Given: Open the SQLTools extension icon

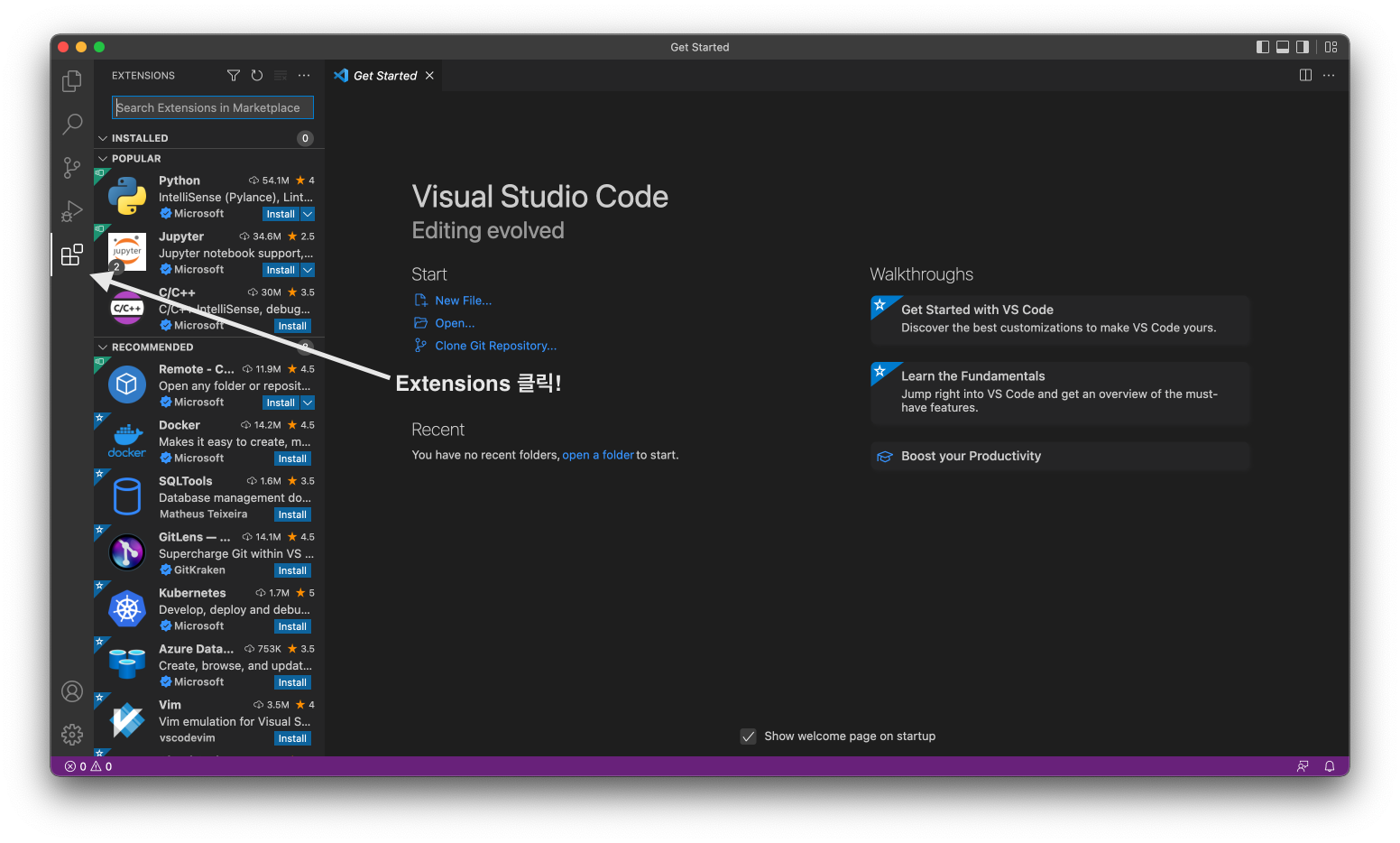Looking at the screenshot, I should point(127,496).
